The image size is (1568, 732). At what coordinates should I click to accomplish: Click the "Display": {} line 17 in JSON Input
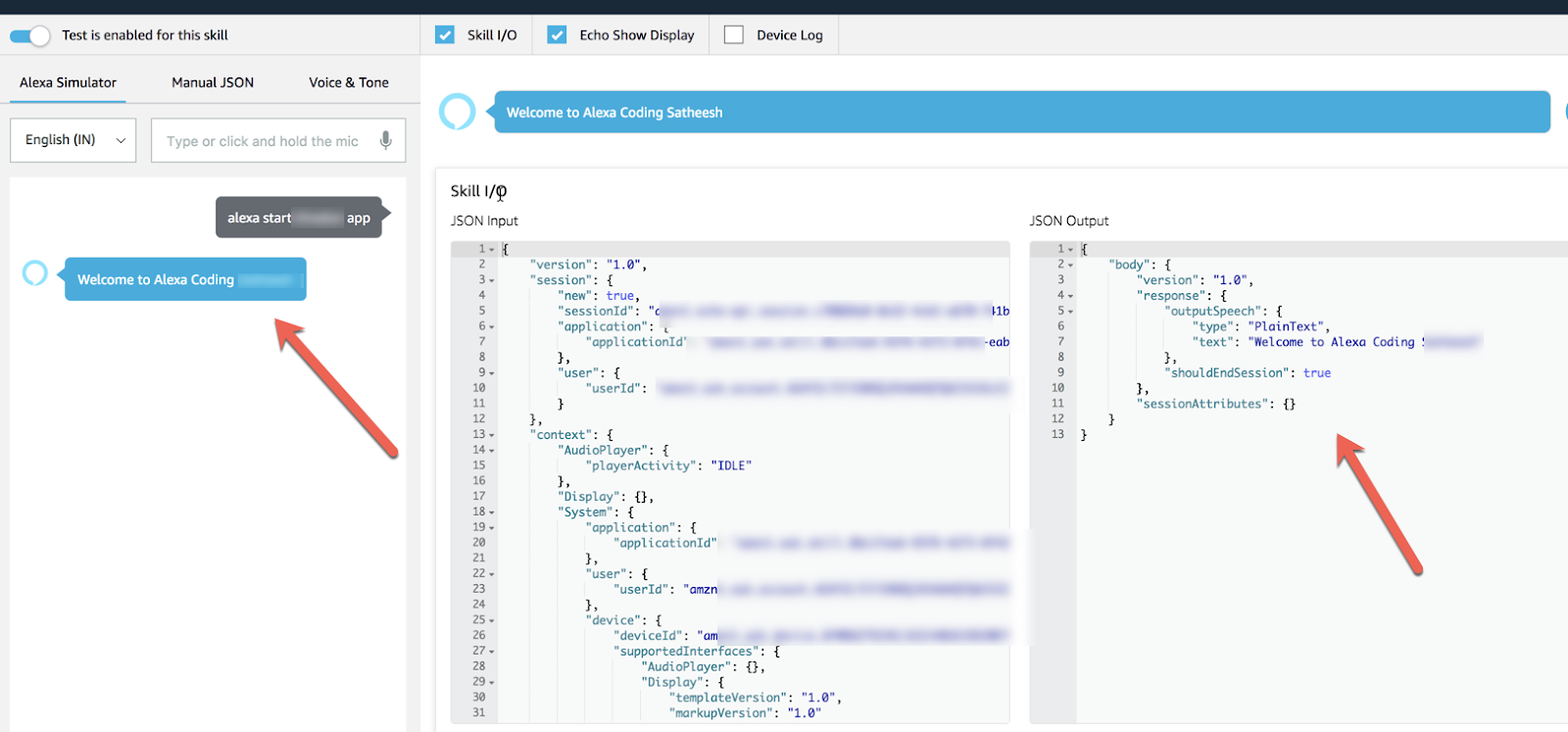[x=606, y=497]
